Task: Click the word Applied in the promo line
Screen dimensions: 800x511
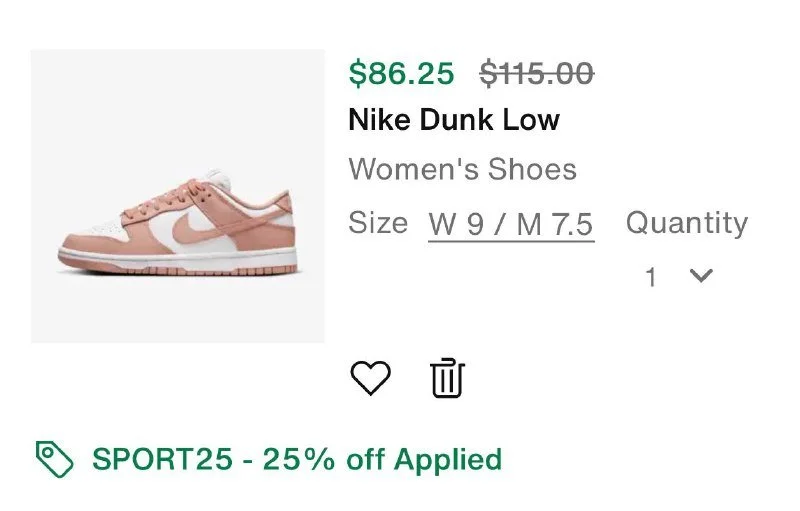Action: click(448, 460)
